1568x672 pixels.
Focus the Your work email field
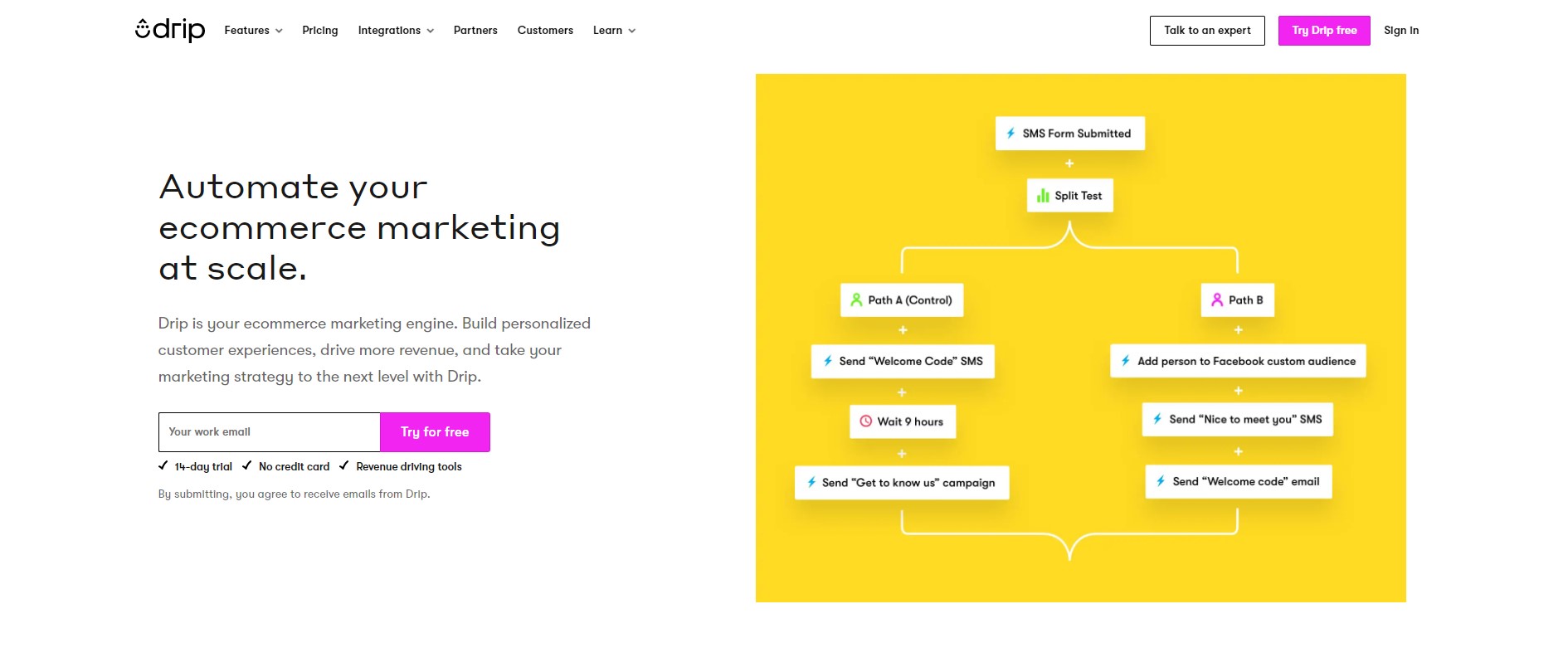[270, 432]
